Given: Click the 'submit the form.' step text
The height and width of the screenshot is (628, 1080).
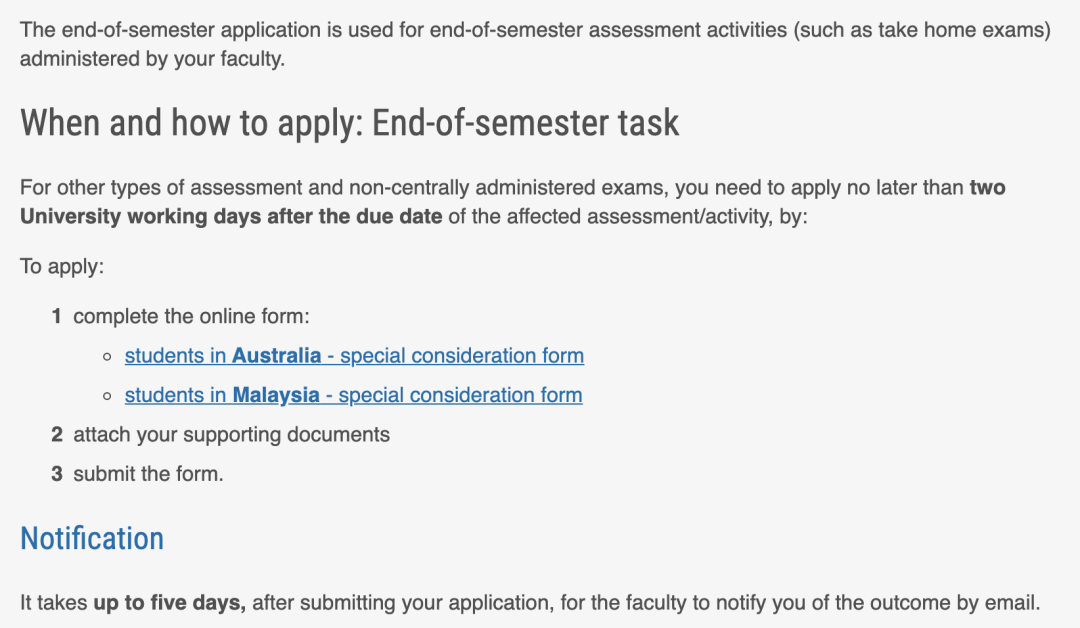Looking at the screenshot, I should coord(148,474).
